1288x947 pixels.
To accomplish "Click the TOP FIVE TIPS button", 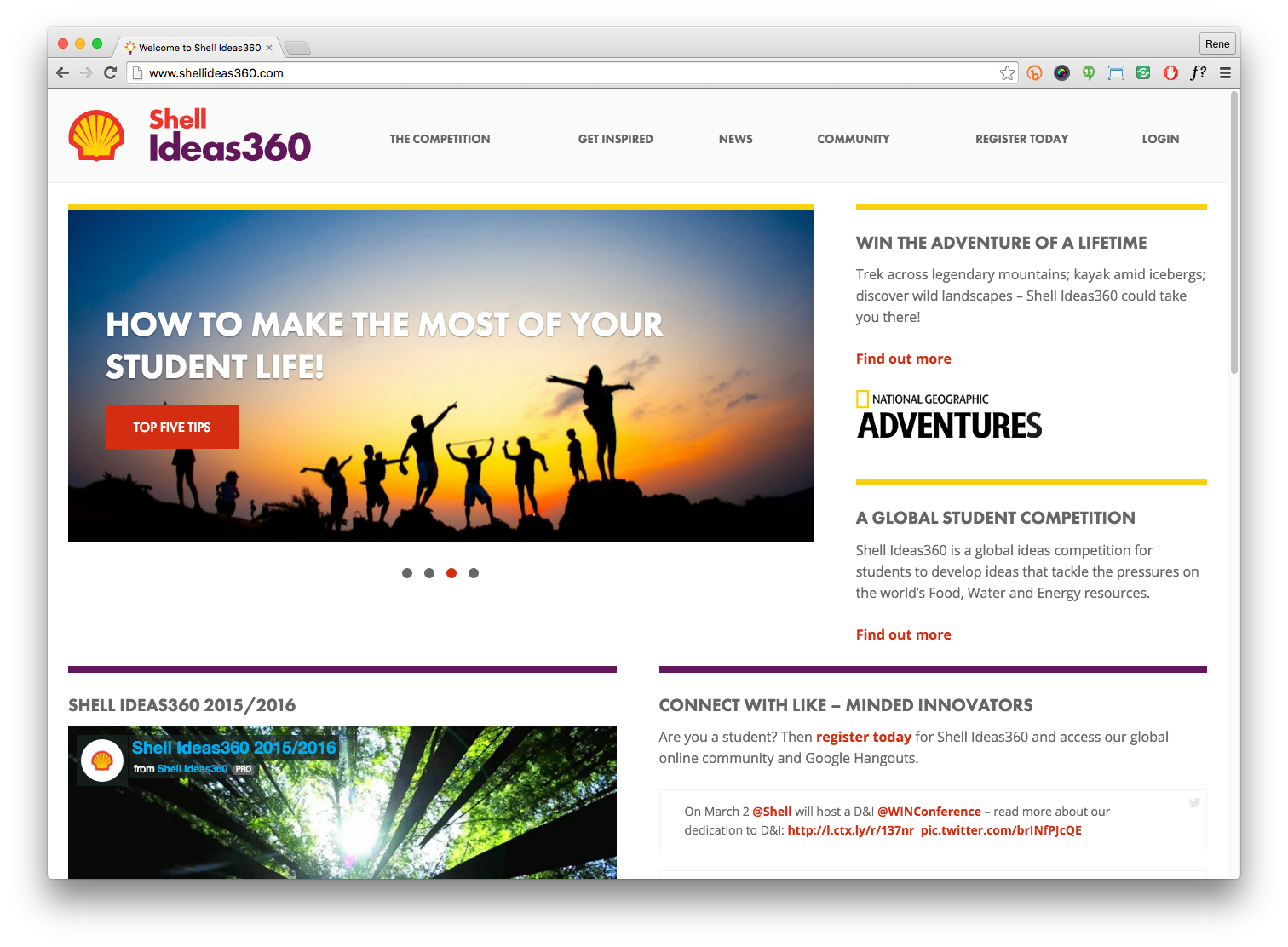I will [171, 427].
